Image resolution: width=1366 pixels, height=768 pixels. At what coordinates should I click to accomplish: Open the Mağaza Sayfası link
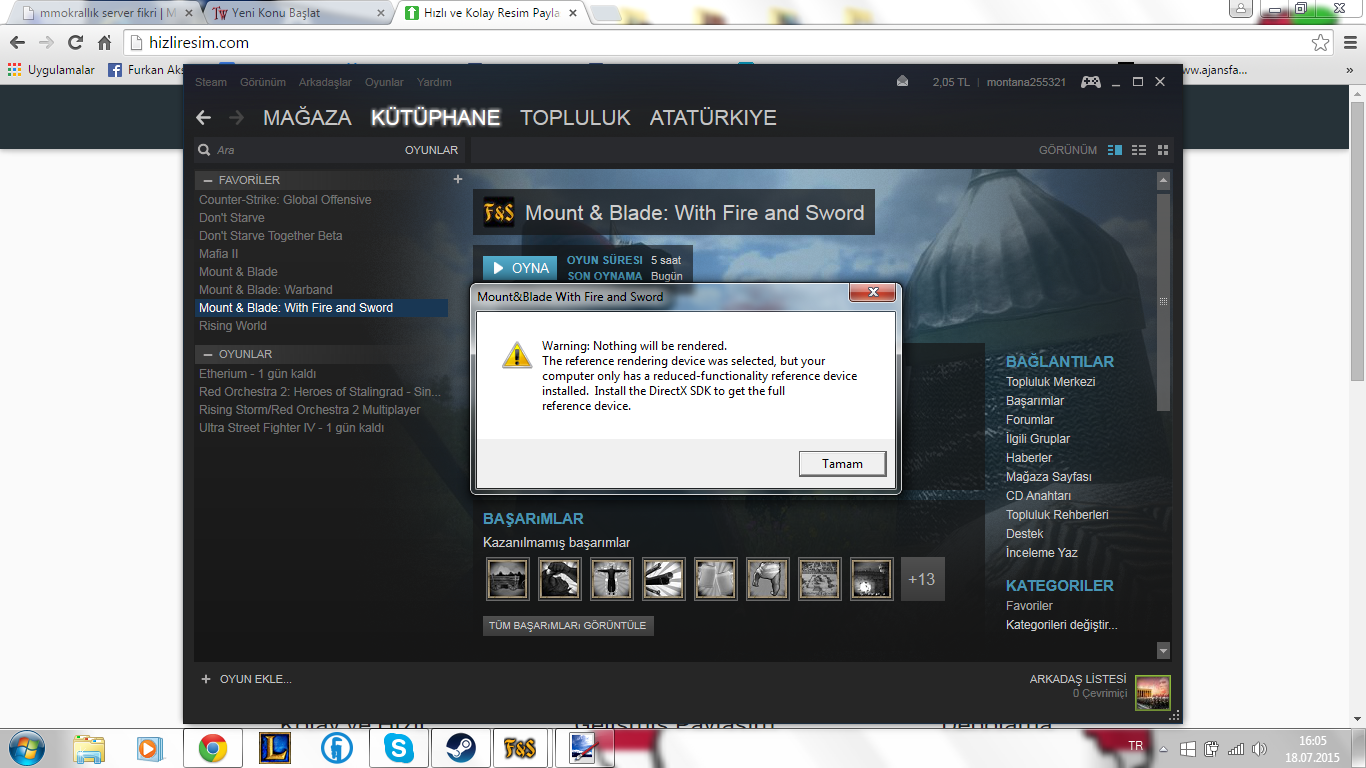[x=1049, y=477]
